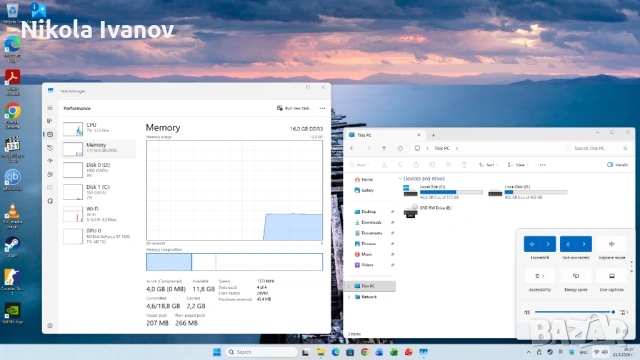Select the DVD RW Drive in This PC
This screenshot has width=640, height=360.
tap(428, 211)
